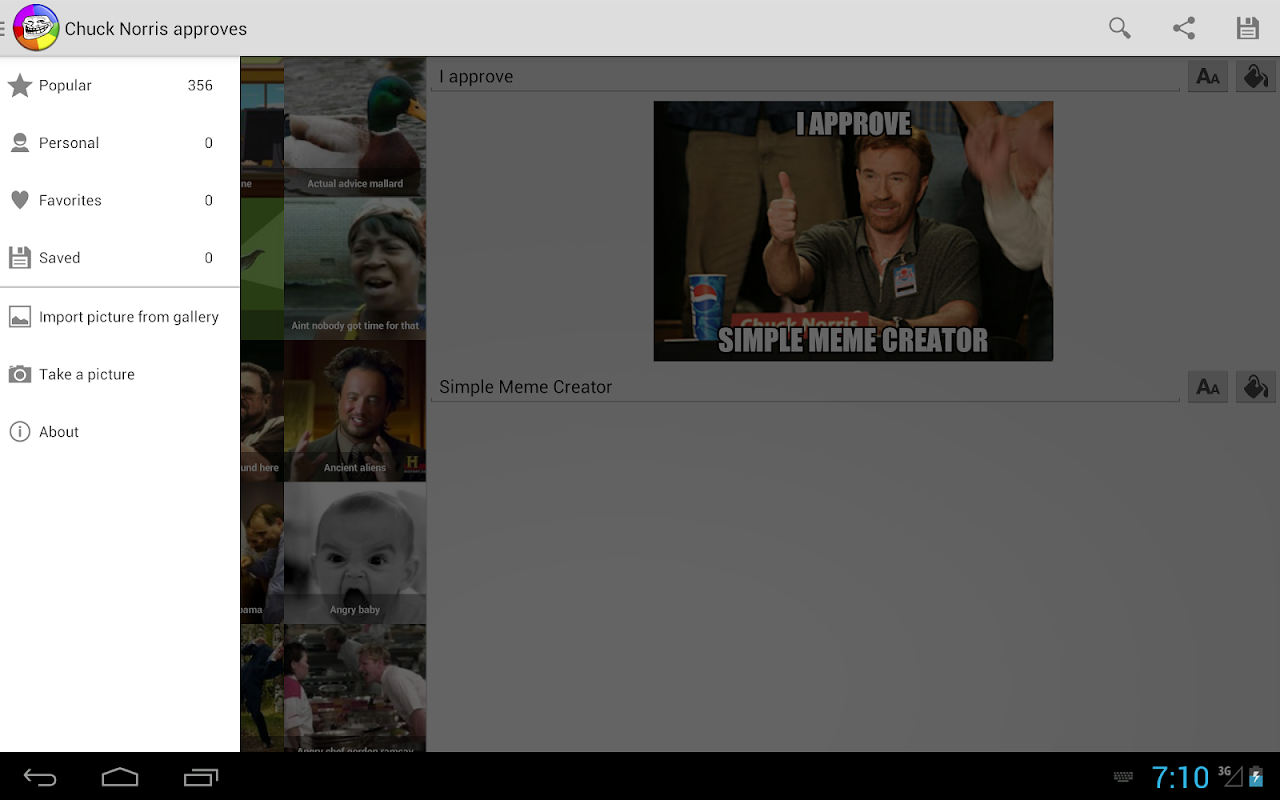Pick the Actual advice mallard template

tap(355, 127)
